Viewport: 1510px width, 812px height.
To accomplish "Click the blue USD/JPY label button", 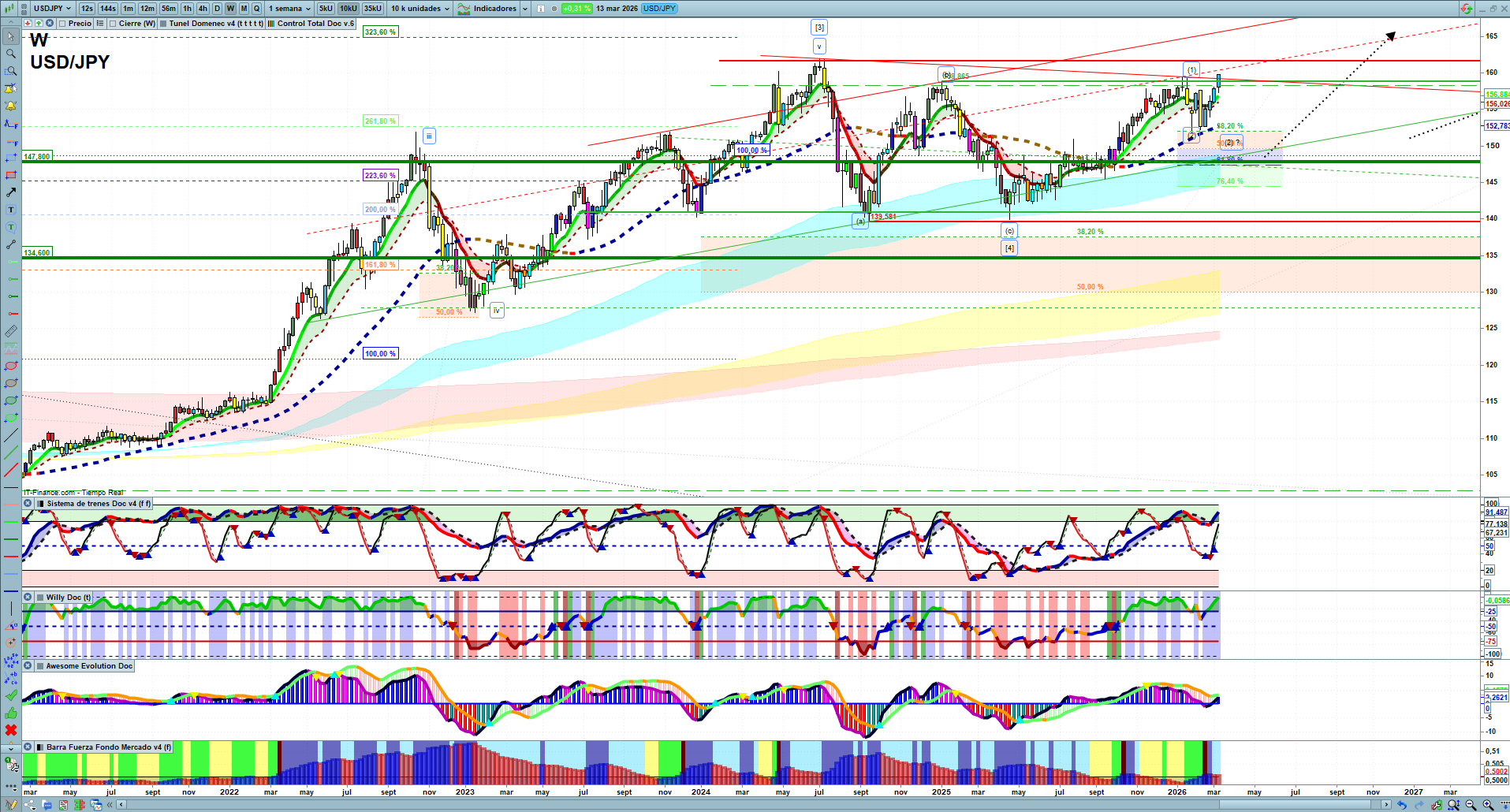I will 659,9.
